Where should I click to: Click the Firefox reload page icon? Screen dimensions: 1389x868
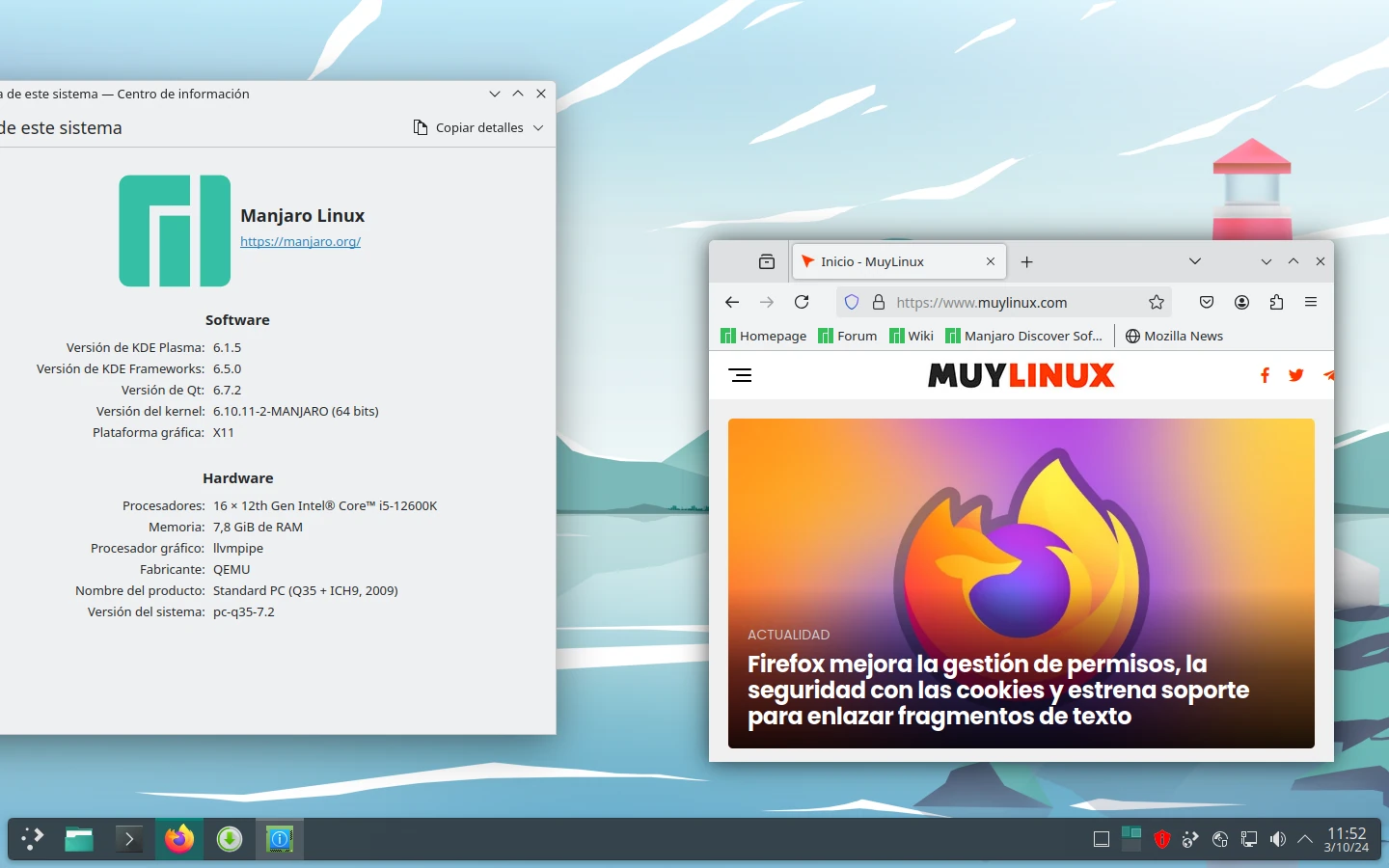[802, 302]
